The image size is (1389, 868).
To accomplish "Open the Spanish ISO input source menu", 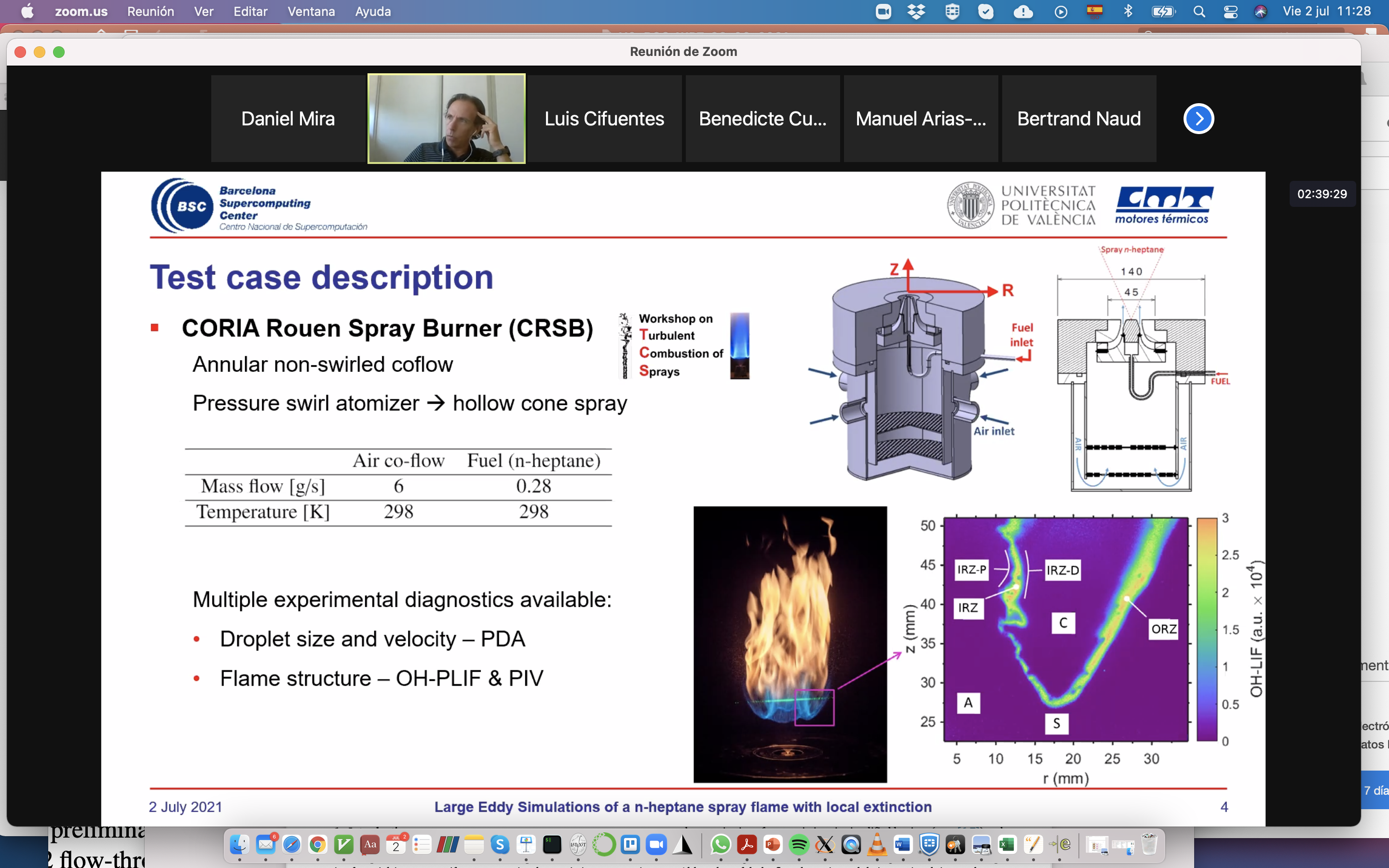I will tap(1095, 12).
